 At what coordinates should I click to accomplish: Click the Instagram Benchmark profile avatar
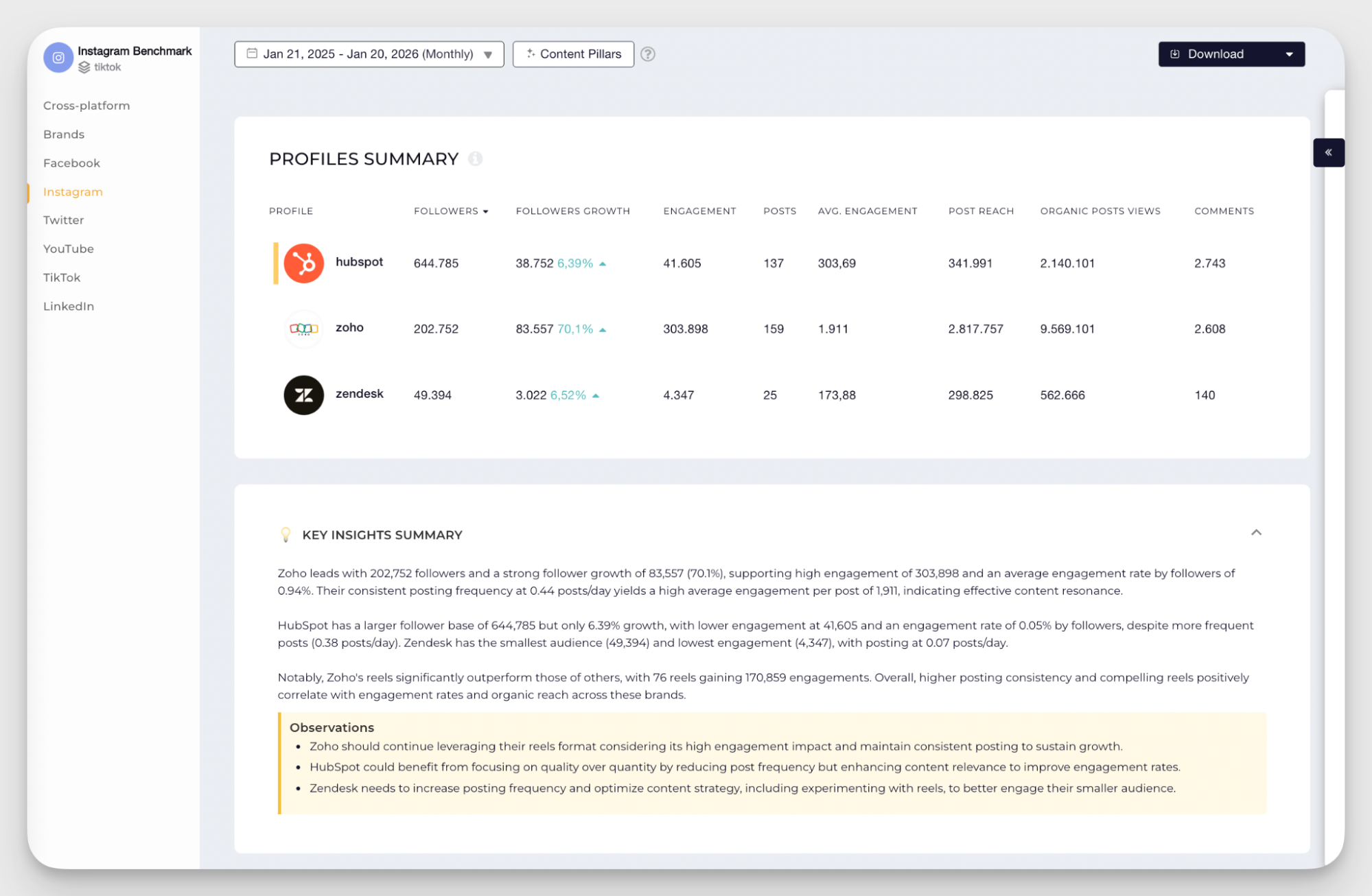[x=58, y=58]
